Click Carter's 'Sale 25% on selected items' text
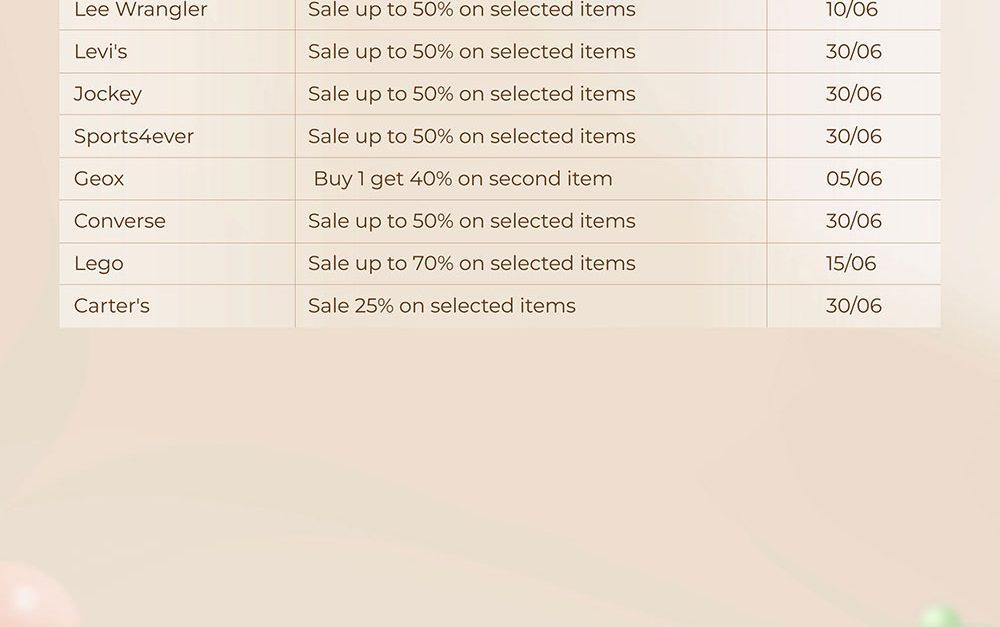Screen dimensions: 1000x627 (442, 306)
